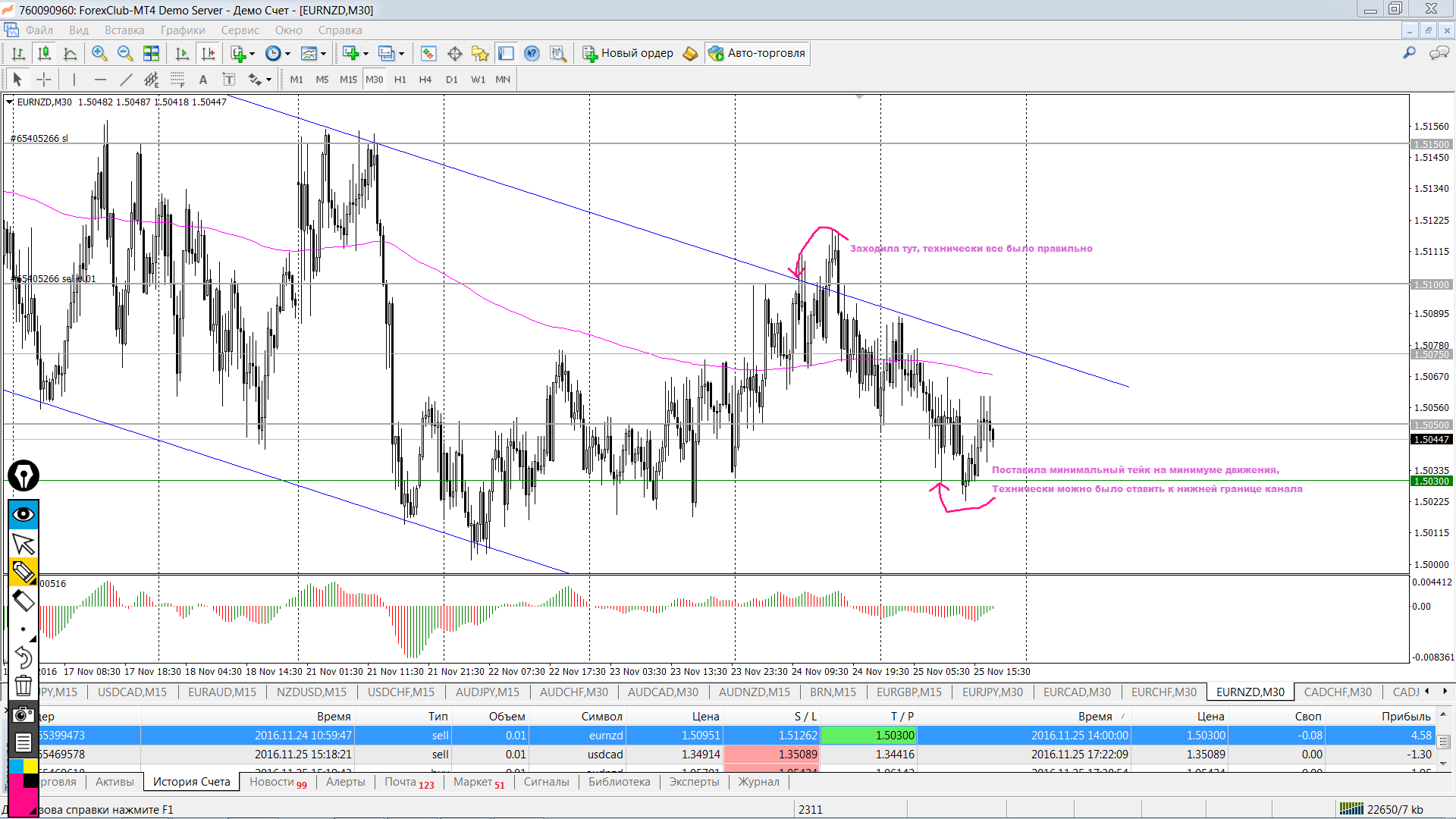
Task: Open Market Watch window icon
Action: [x=428, y=53]
